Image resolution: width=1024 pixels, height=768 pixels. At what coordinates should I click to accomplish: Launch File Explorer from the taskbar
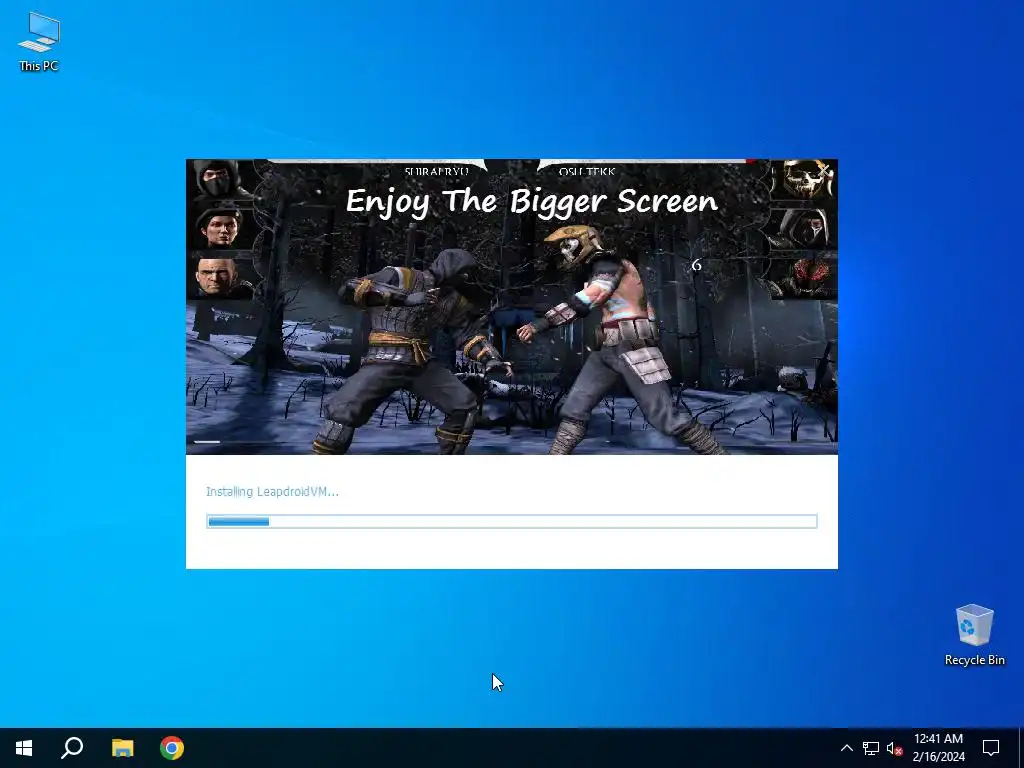pyautogui.click(x=122, y=748)
